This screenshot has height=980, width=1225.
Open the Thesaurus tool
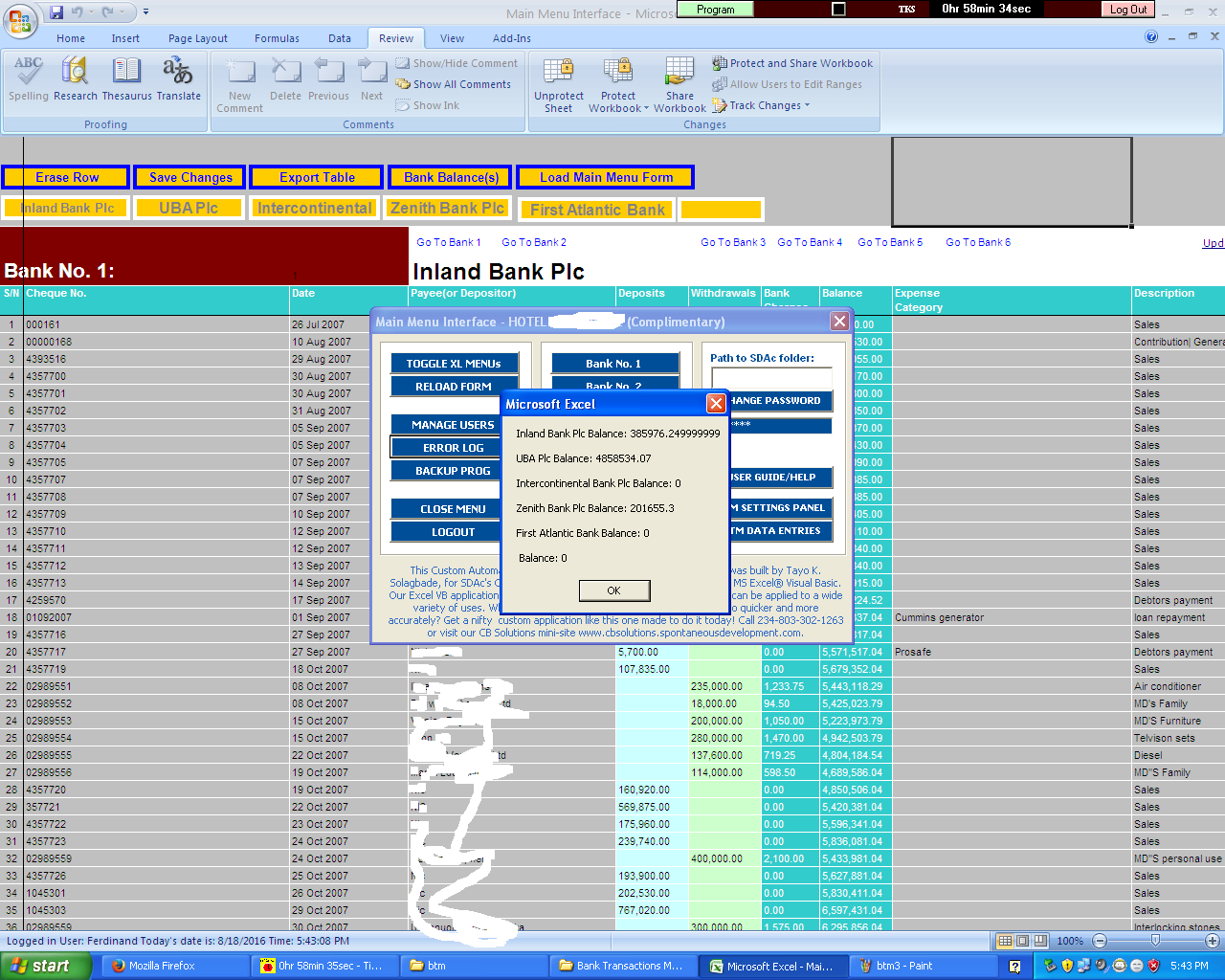pos(126,79)
